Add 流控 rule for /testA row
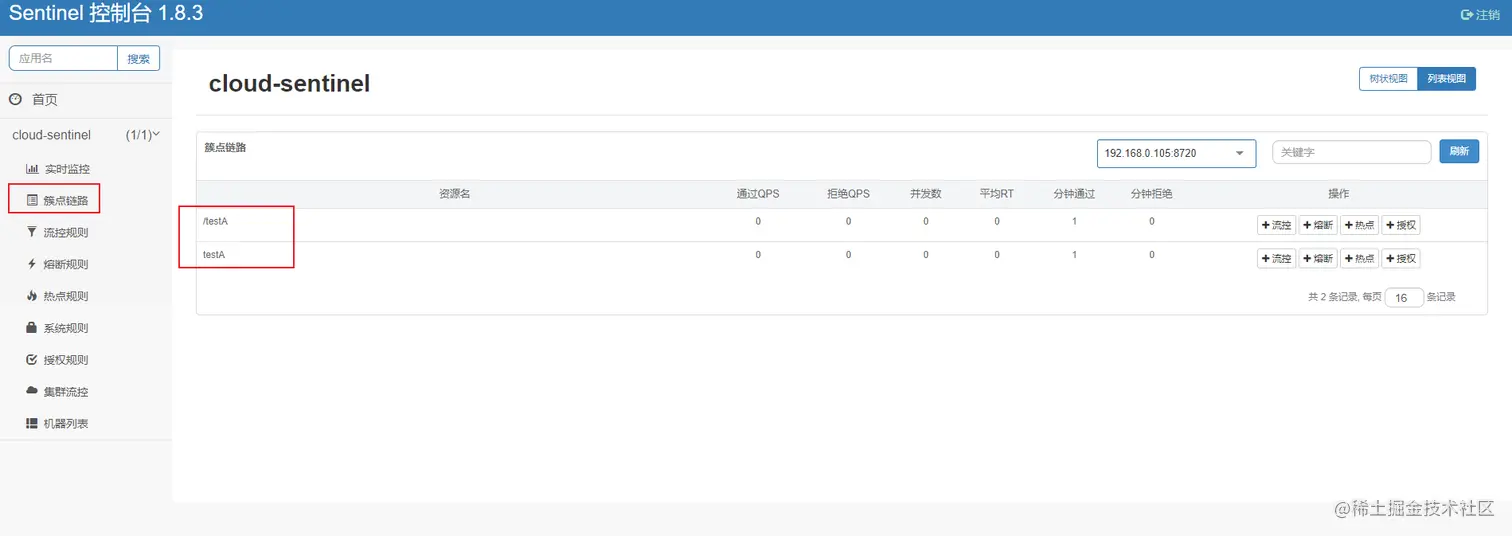 point(1276,225)
